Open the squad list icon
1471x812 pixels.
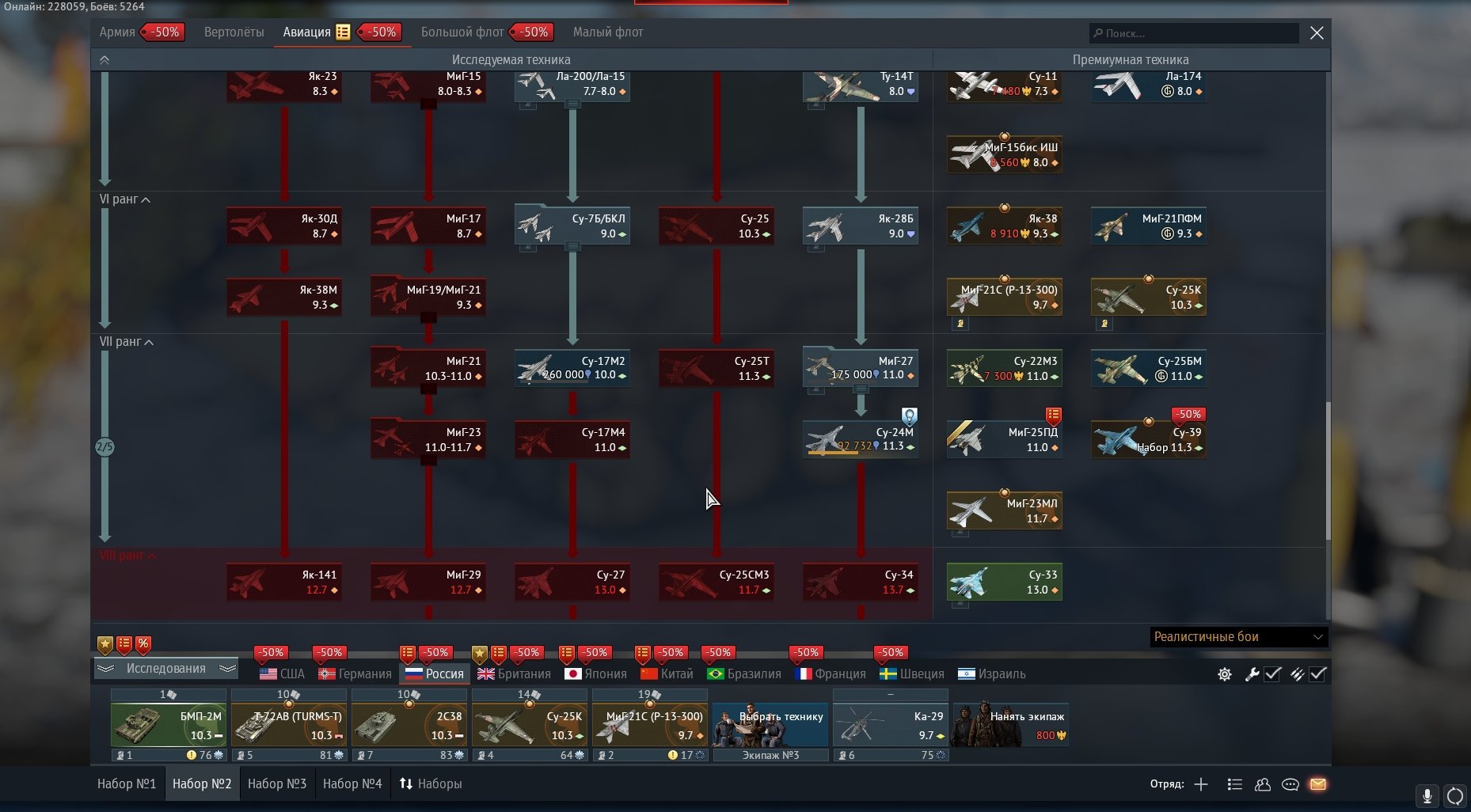click(x=1234, y=784)
